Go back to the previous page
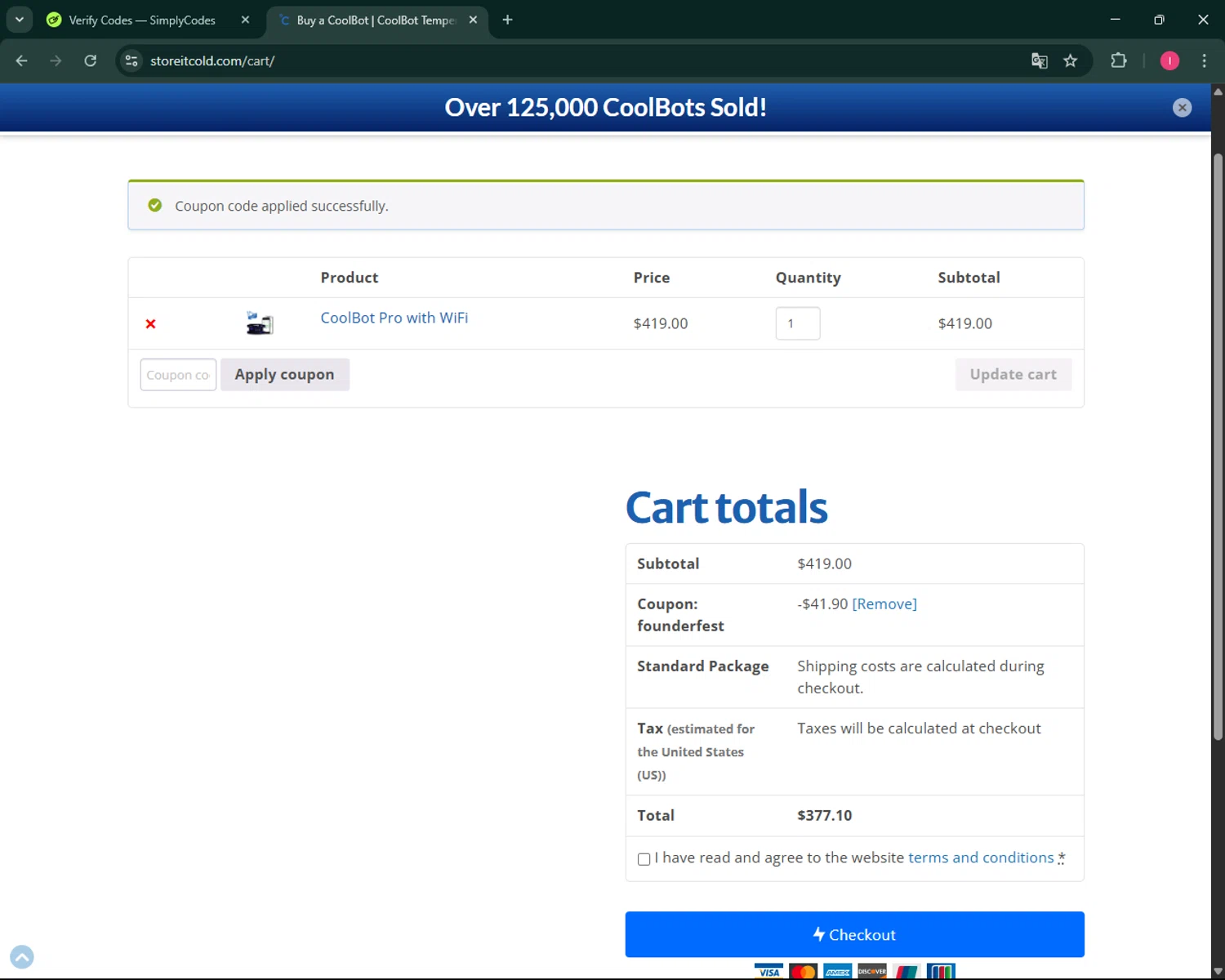The height and width of the screenshot is (980, 1225). pyautogui.click(x=22, y=60)
